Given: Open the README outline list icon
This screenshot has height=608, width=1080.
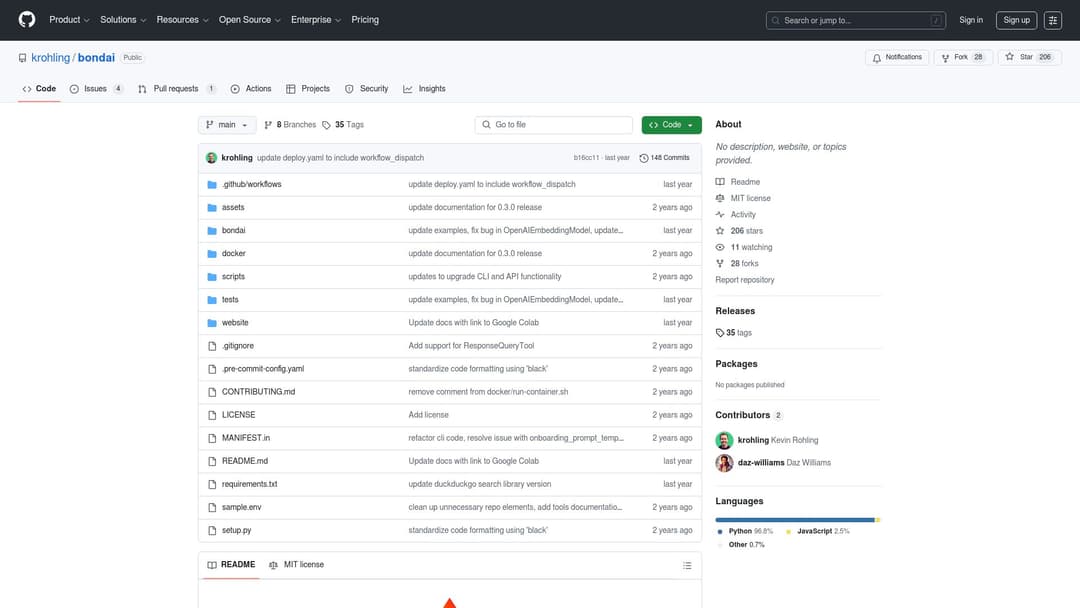Looking at the screenshot, I should tap(687, 565).
